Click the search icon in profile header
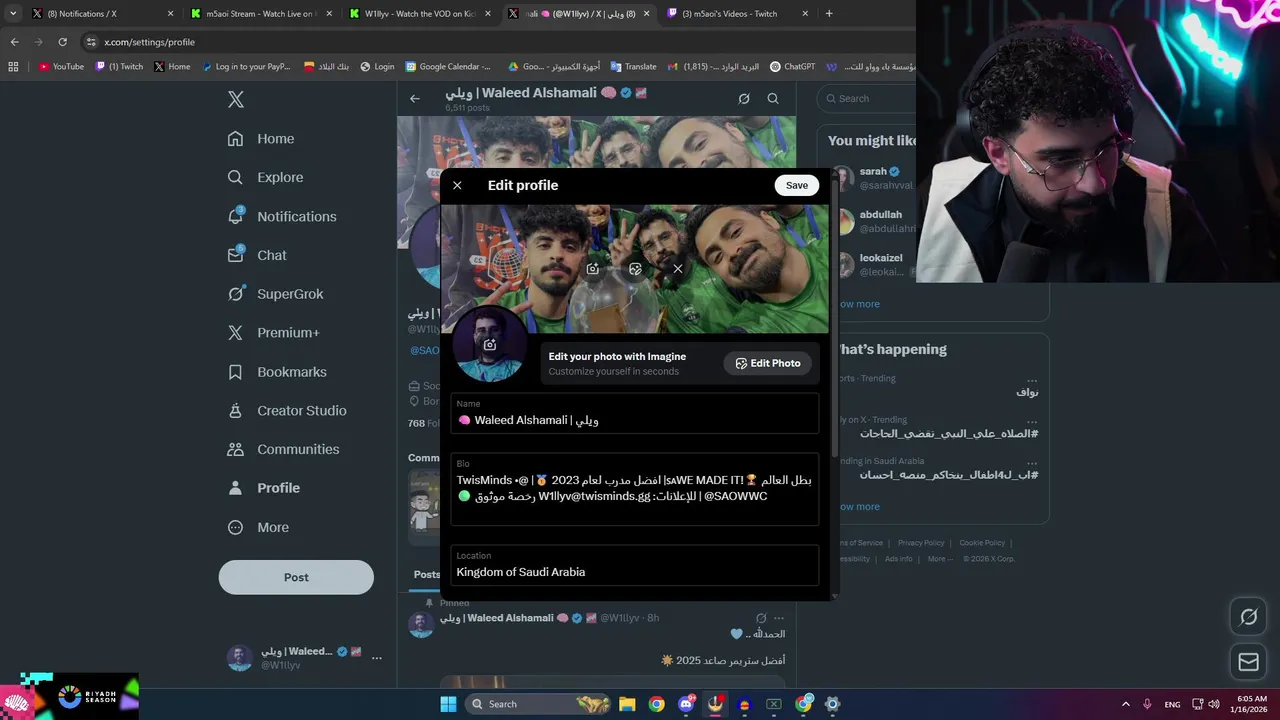Screen dimensions: 1280x720 (773, 99)
